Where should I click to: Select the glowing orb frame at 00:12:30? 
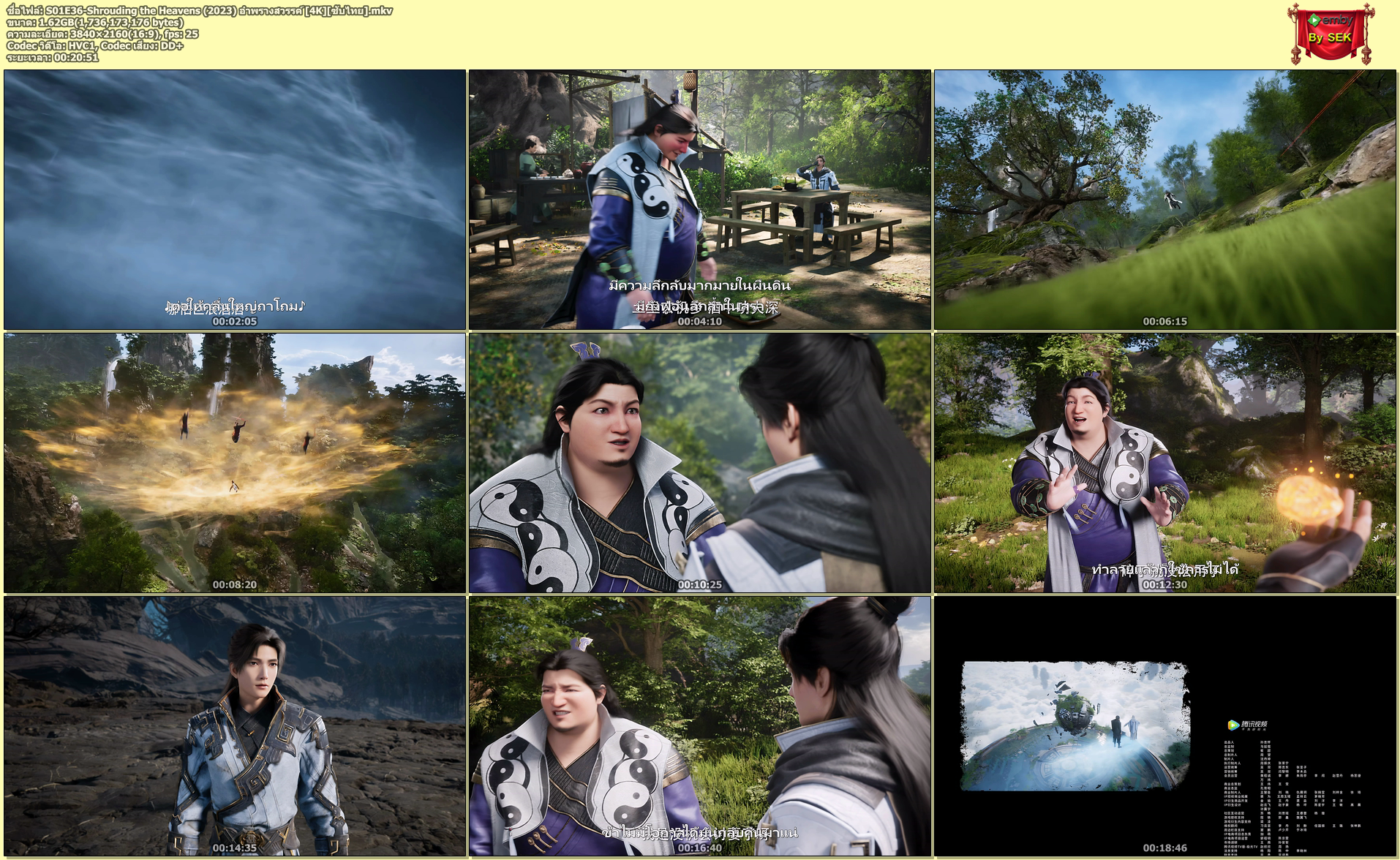click(1165, 463)
